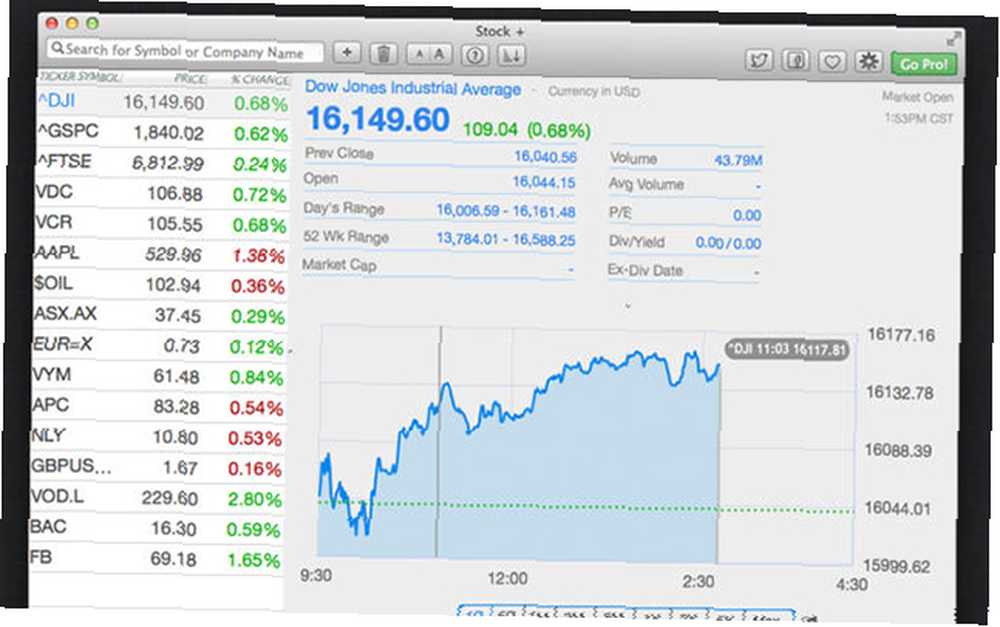This screenshot has width=1000, height=627.
Task: Select the NLY ticker
Action: [x=48, y=435]
